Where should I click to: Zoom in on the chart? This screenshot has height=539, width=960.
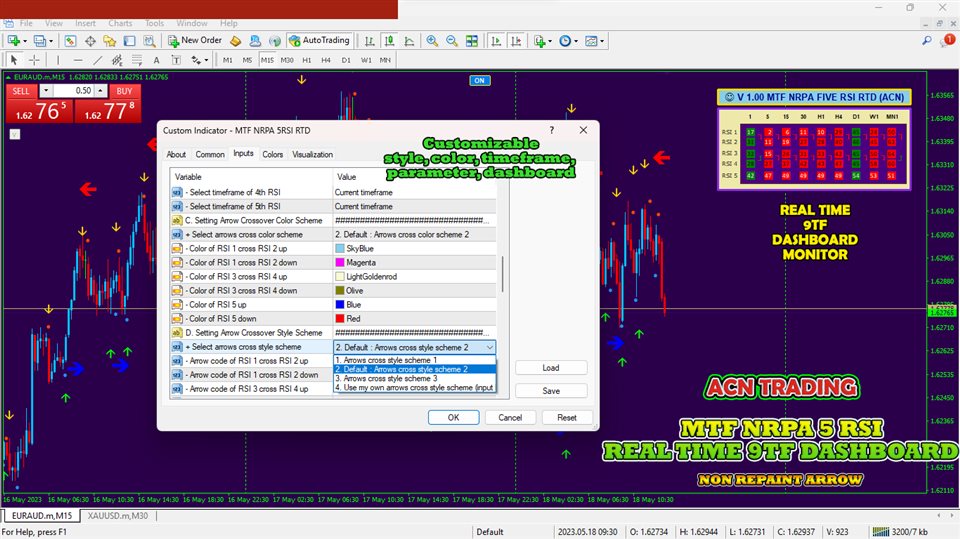click(x=432, y=41)
